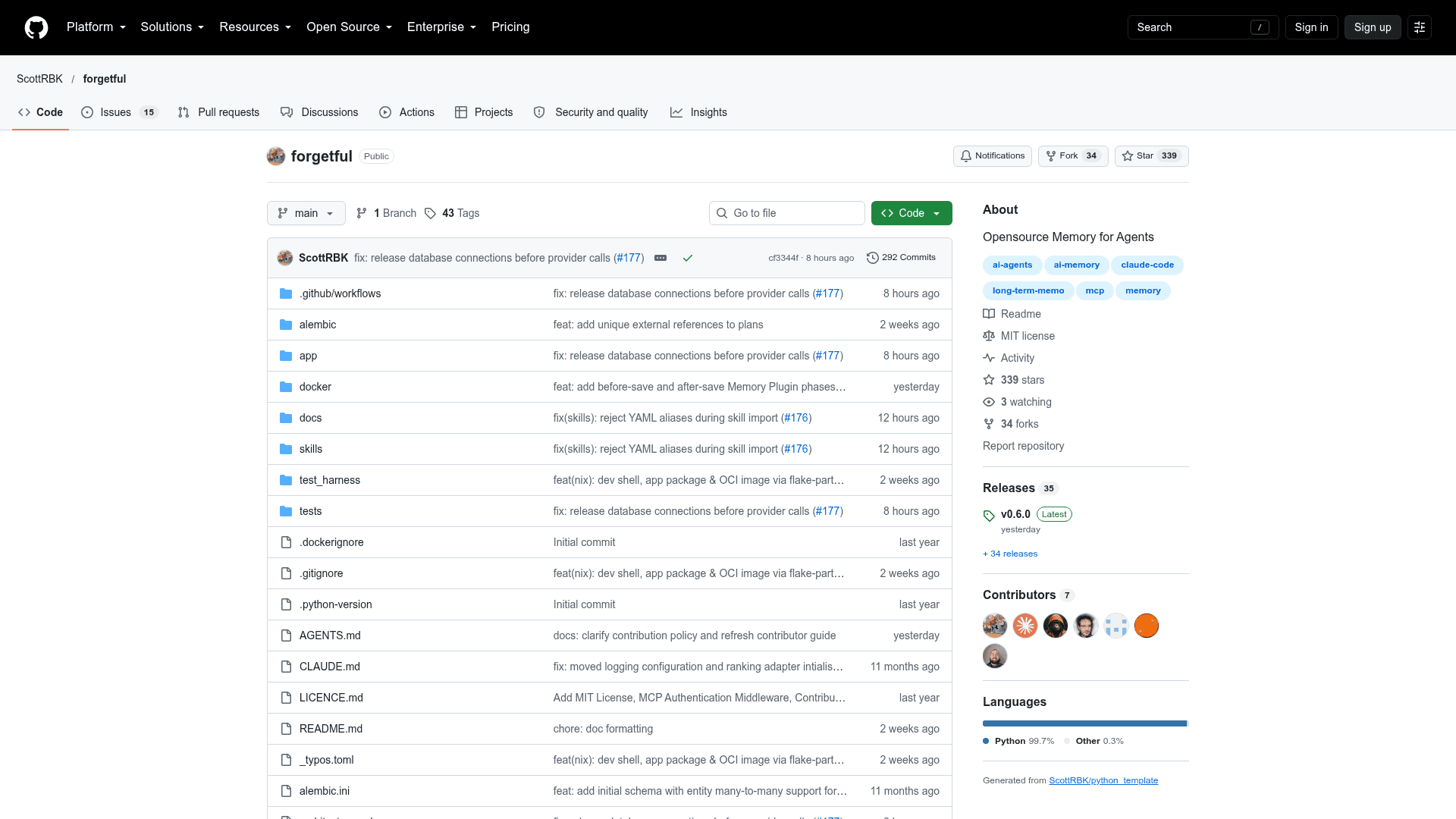Focus the header Search field
This screenshot has width=1456, height=819.
pos(1203,27)
